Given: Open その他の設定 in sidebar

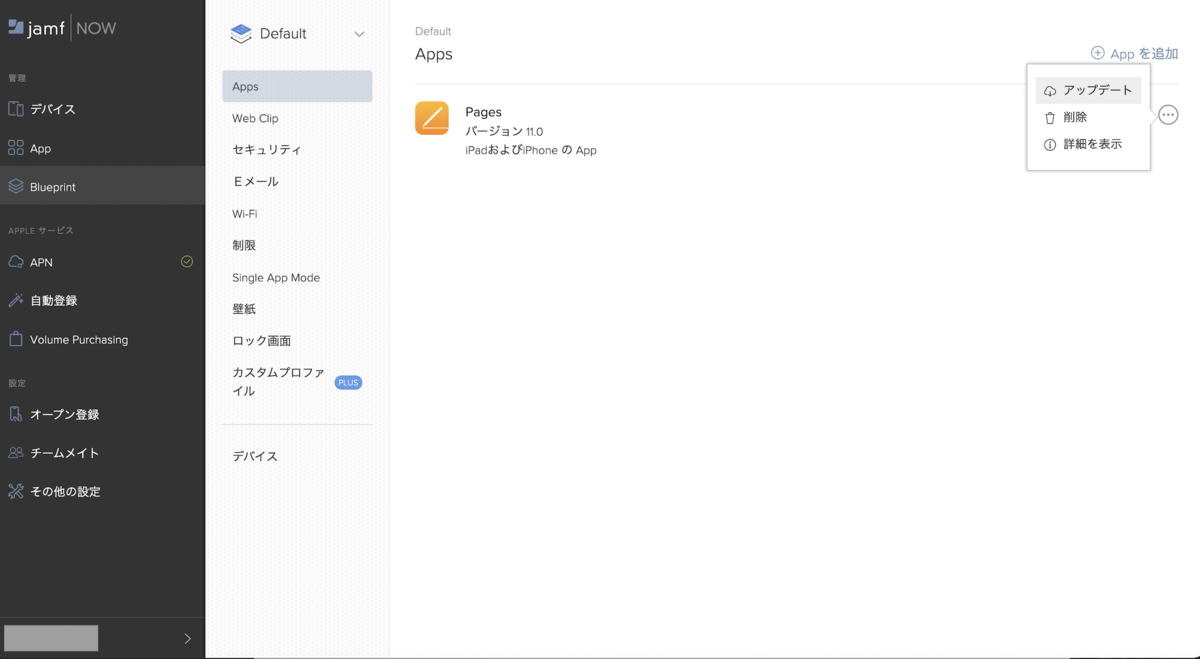Looking at the screenshot, I should (x=102, y=491).
